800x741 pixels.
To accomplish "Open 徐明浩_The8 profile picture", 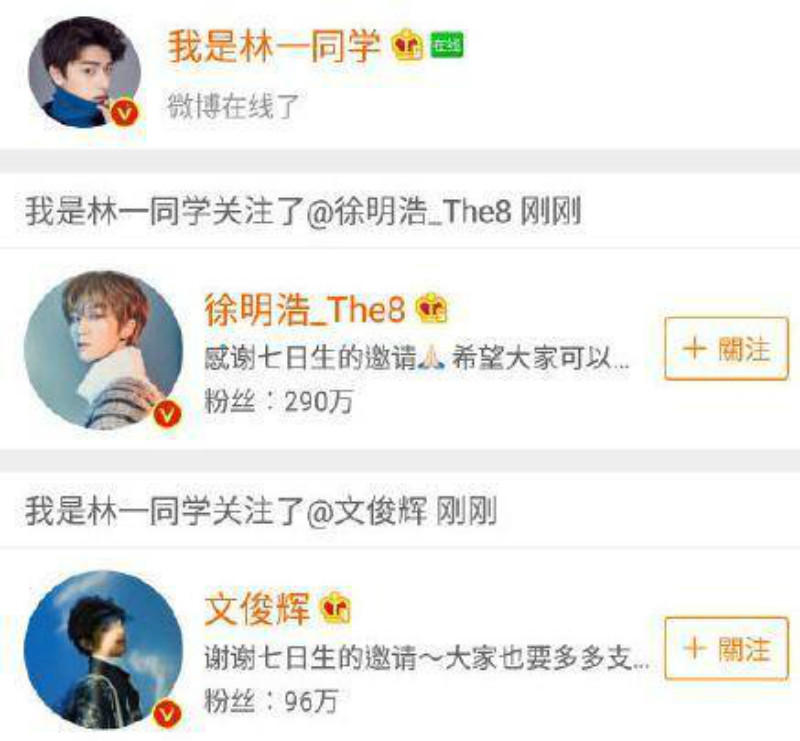I will tap(103, 350).
